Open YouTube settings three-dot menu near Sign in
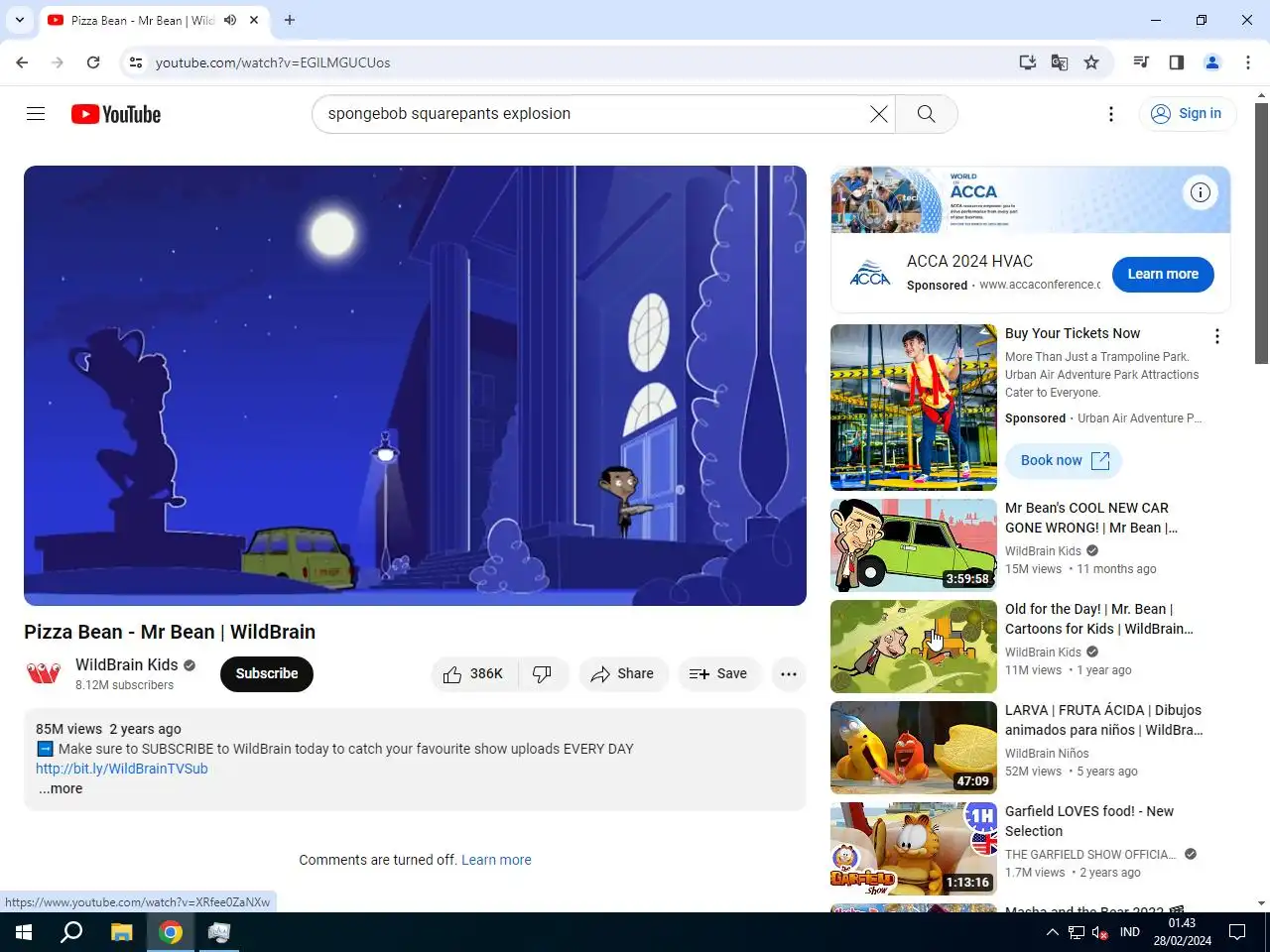This screenshot has height=952, width=1270. click(x=1111, y=114)
